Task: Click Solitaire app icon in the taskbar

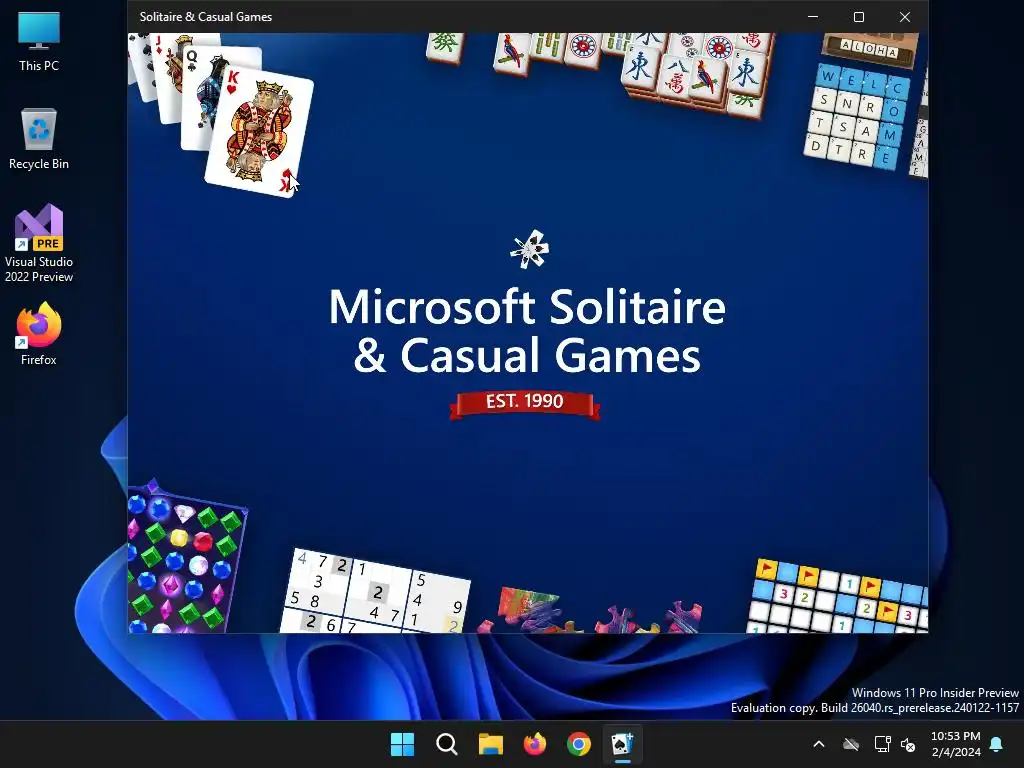Action: [622, 744]
